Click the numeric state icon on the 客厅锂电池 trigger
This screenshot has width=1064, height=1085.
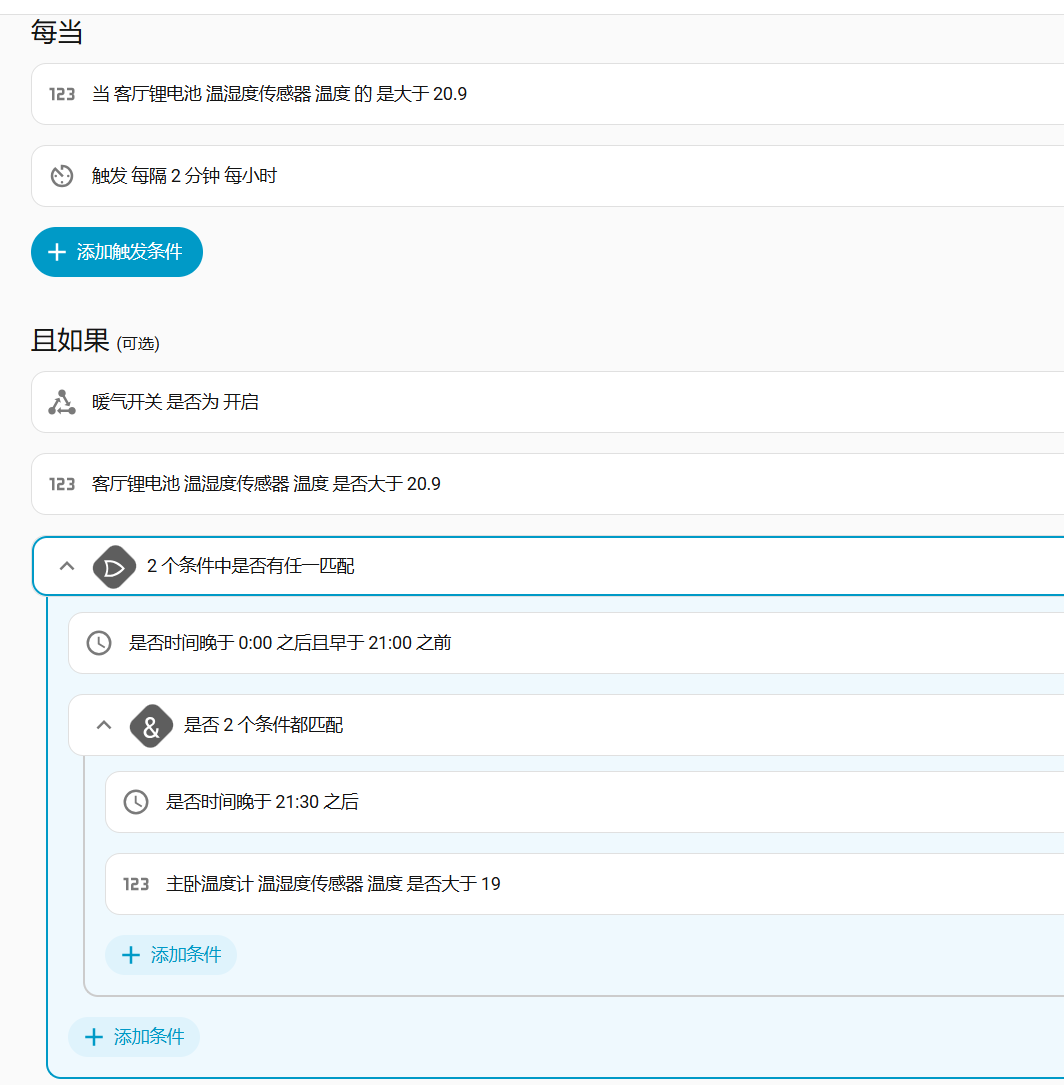(62, 94)
